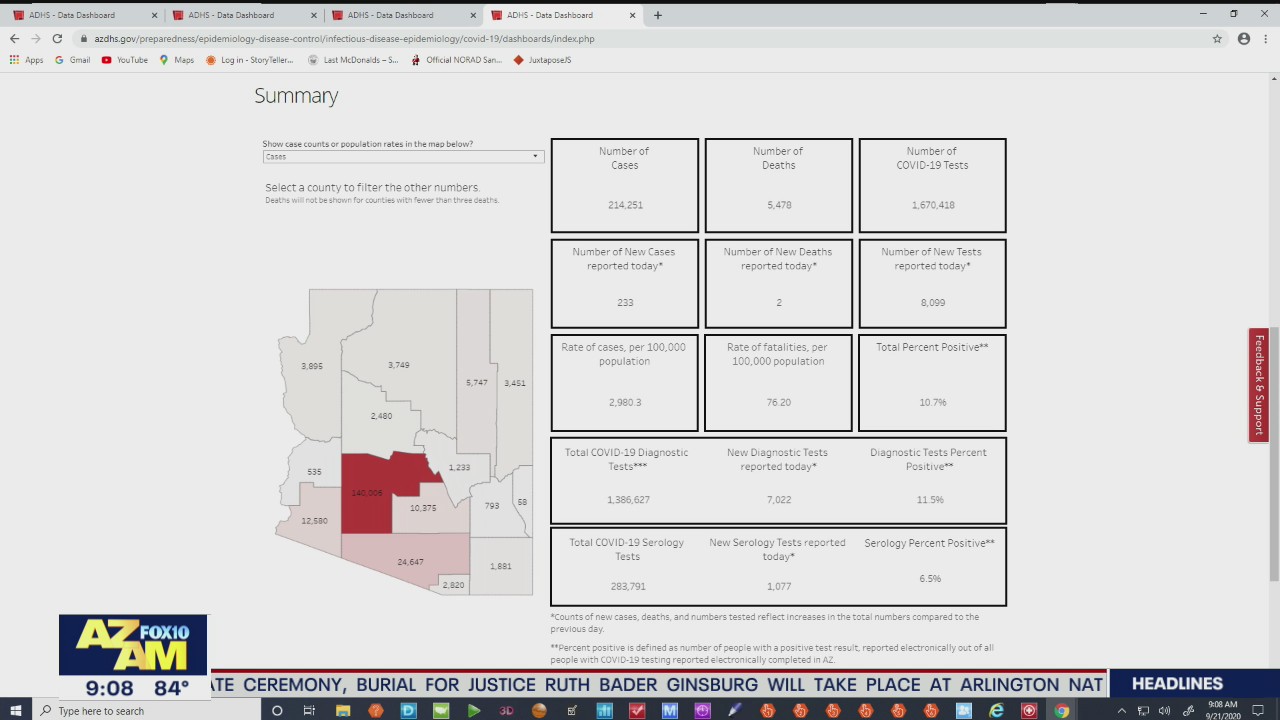Click the Diagnostic Tests Percent Positive value
This screenshot has width=1280, height=720.
point(930,499)
